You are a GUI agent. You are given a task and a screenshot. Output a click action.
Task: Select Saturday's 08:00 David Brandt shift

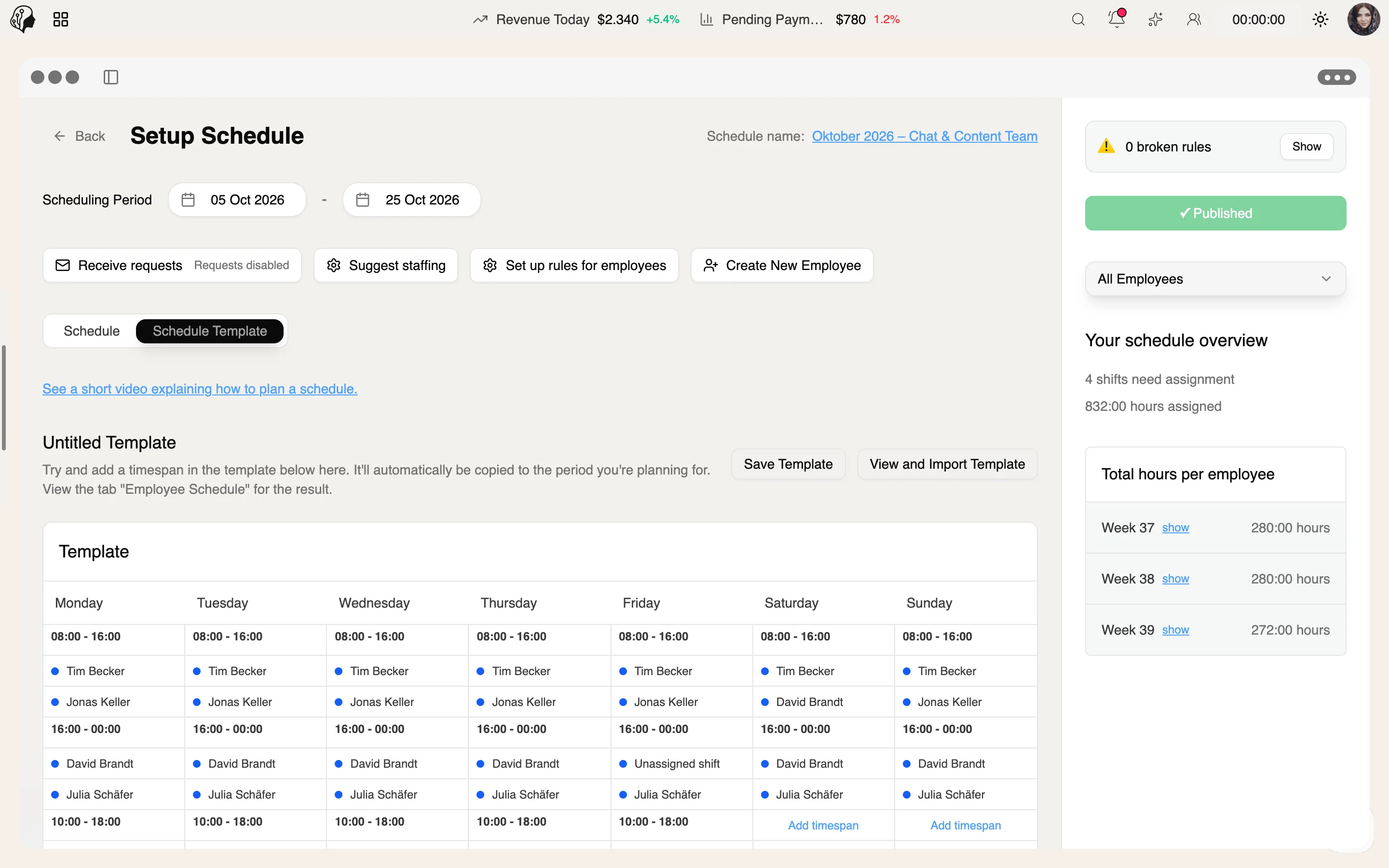pos(823,702)
